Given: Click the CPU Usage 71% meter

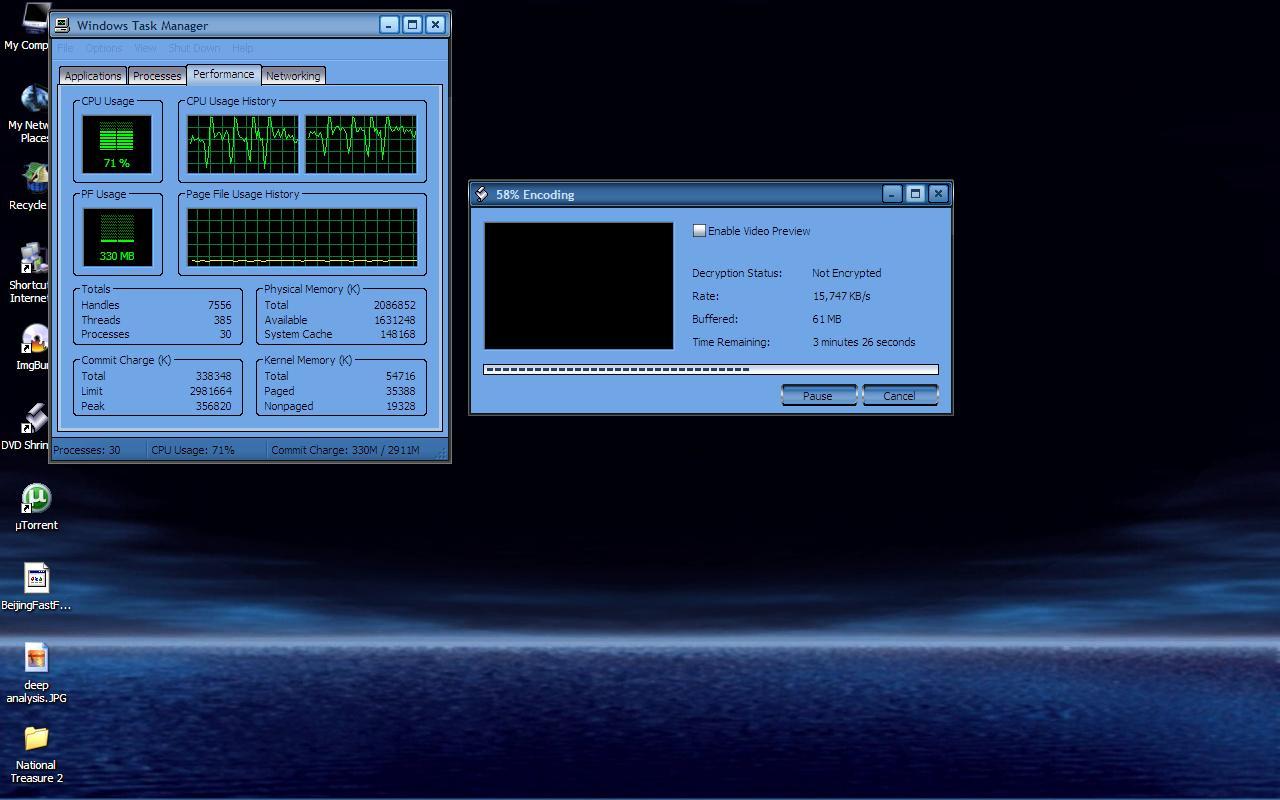Looking at the screenshot, I should tap(117, 143).
